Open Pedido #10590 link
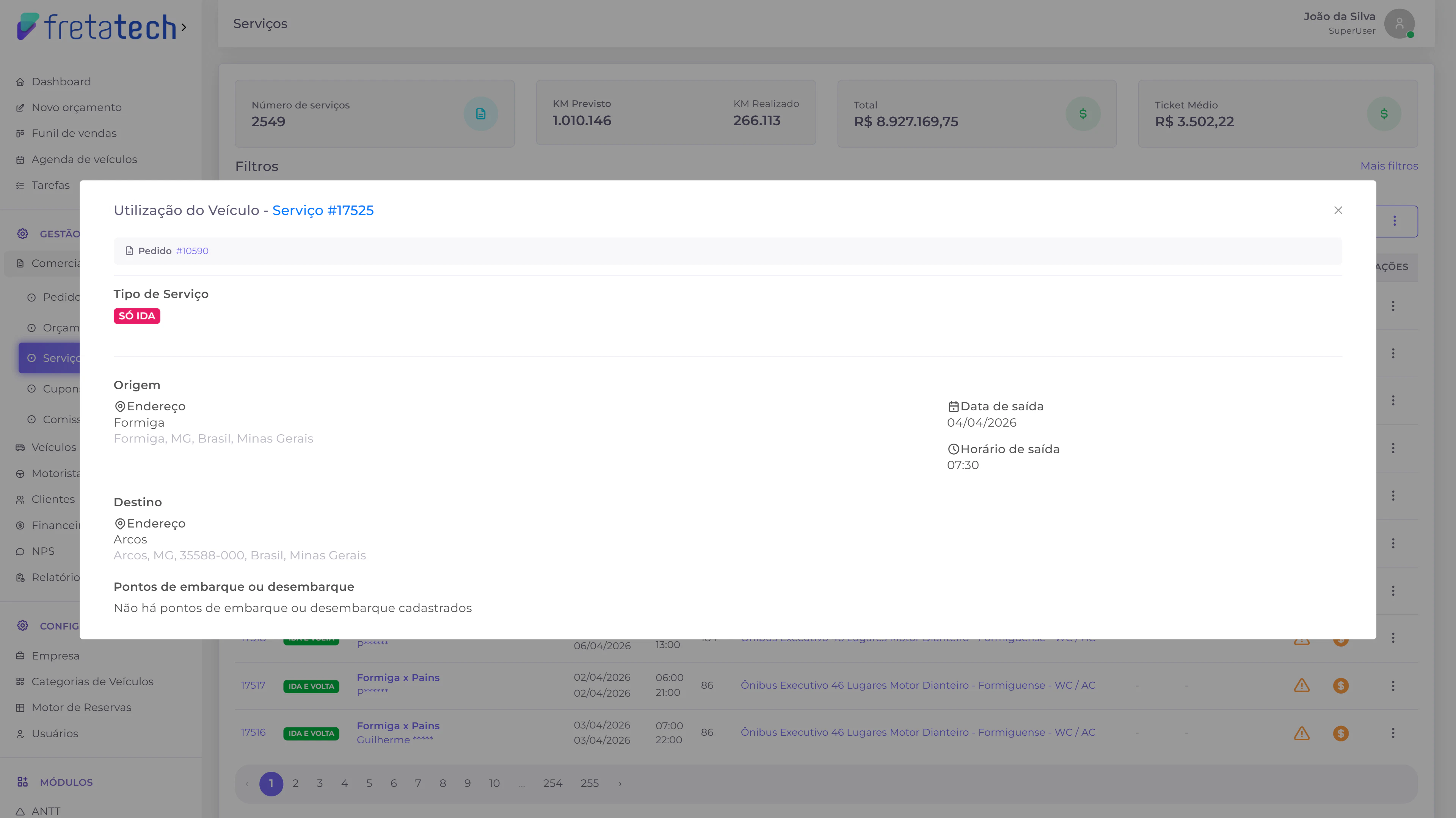 [x=191, y=251]
